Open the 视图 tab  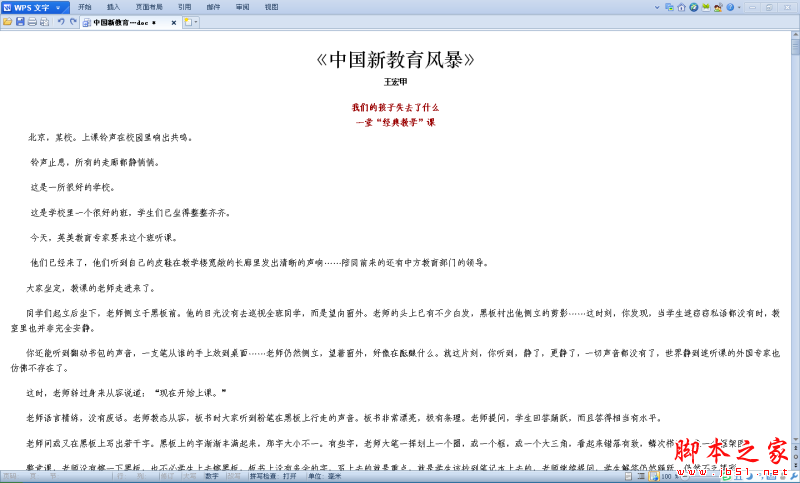coord(271,7)
